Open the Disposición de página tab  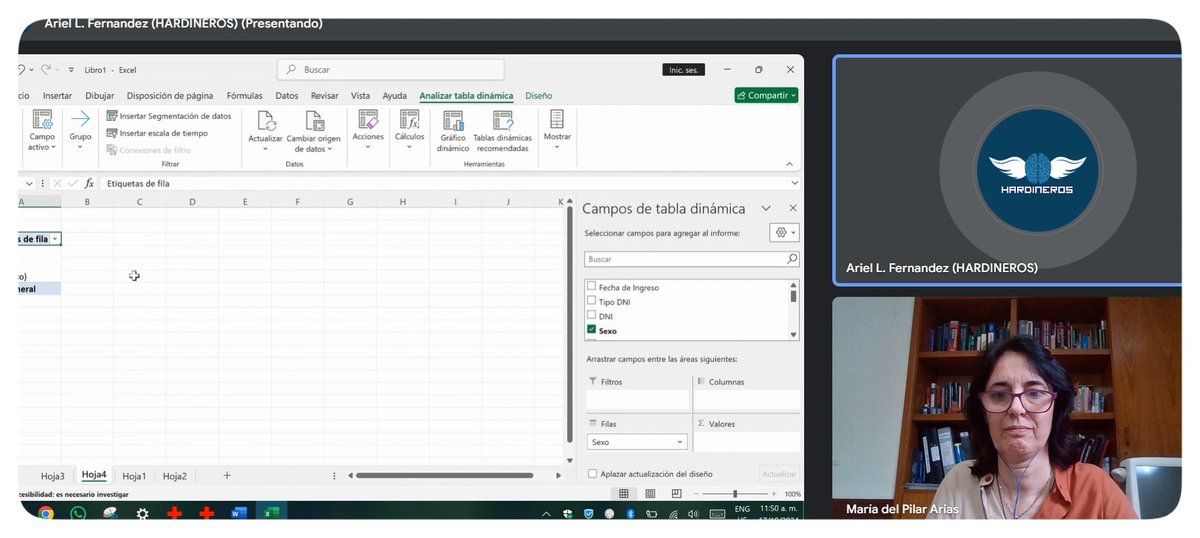point(170,96)
